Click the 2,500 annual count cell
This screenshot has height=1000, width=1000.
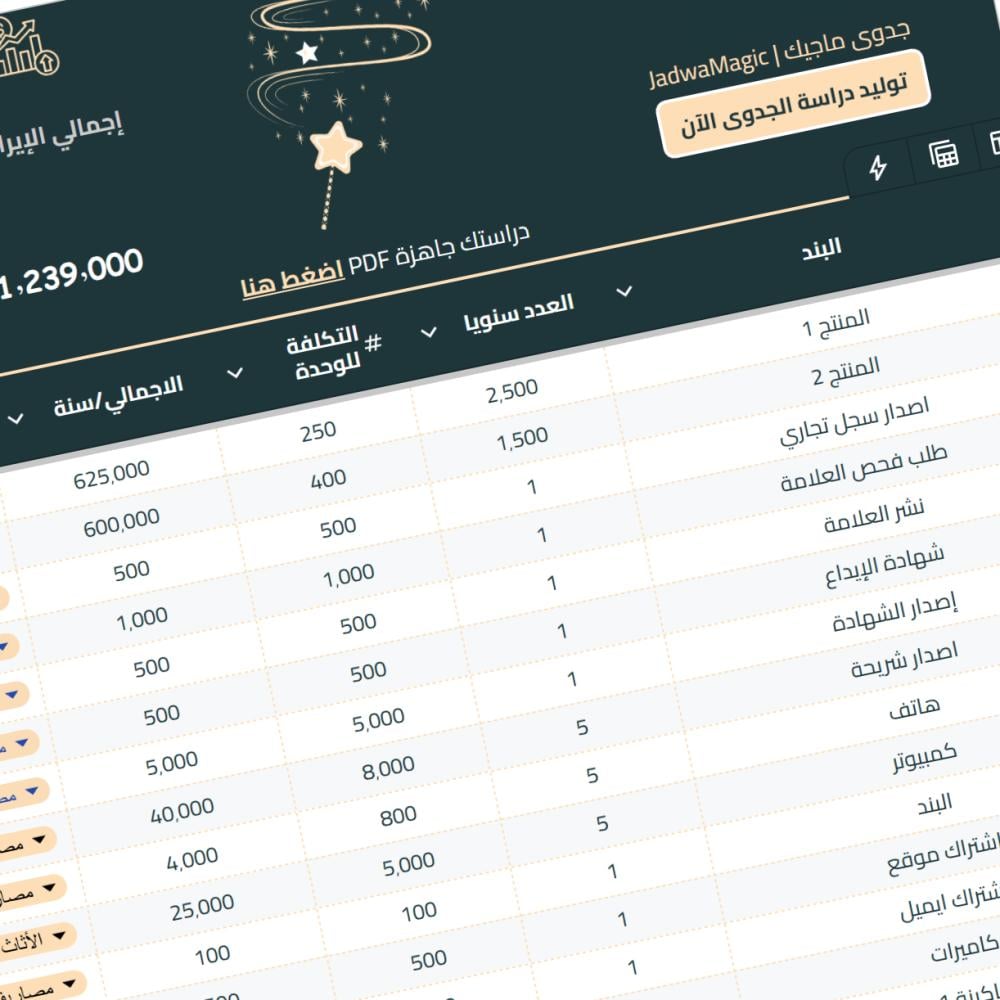pyautogui.click(x=512, y=391)
